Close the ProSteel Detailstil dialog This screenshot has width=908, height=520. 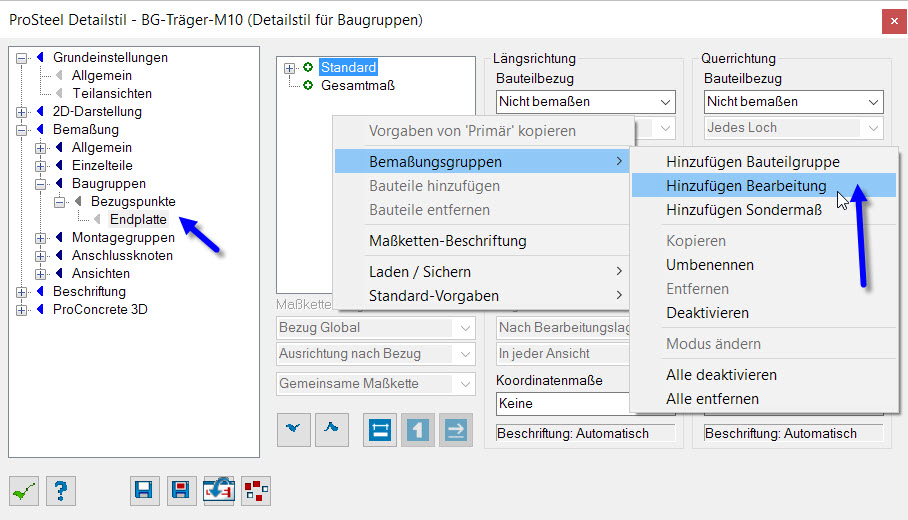(x=894, y=21)
